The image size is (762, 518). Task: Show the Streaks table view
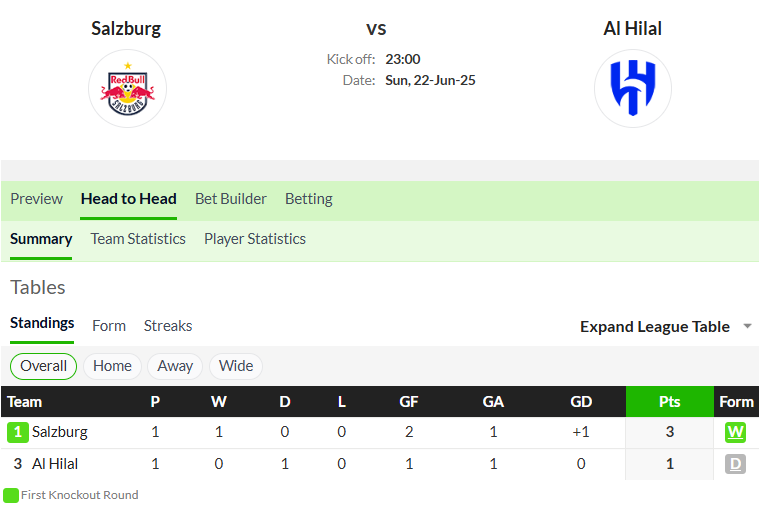[x=168, y=326]
